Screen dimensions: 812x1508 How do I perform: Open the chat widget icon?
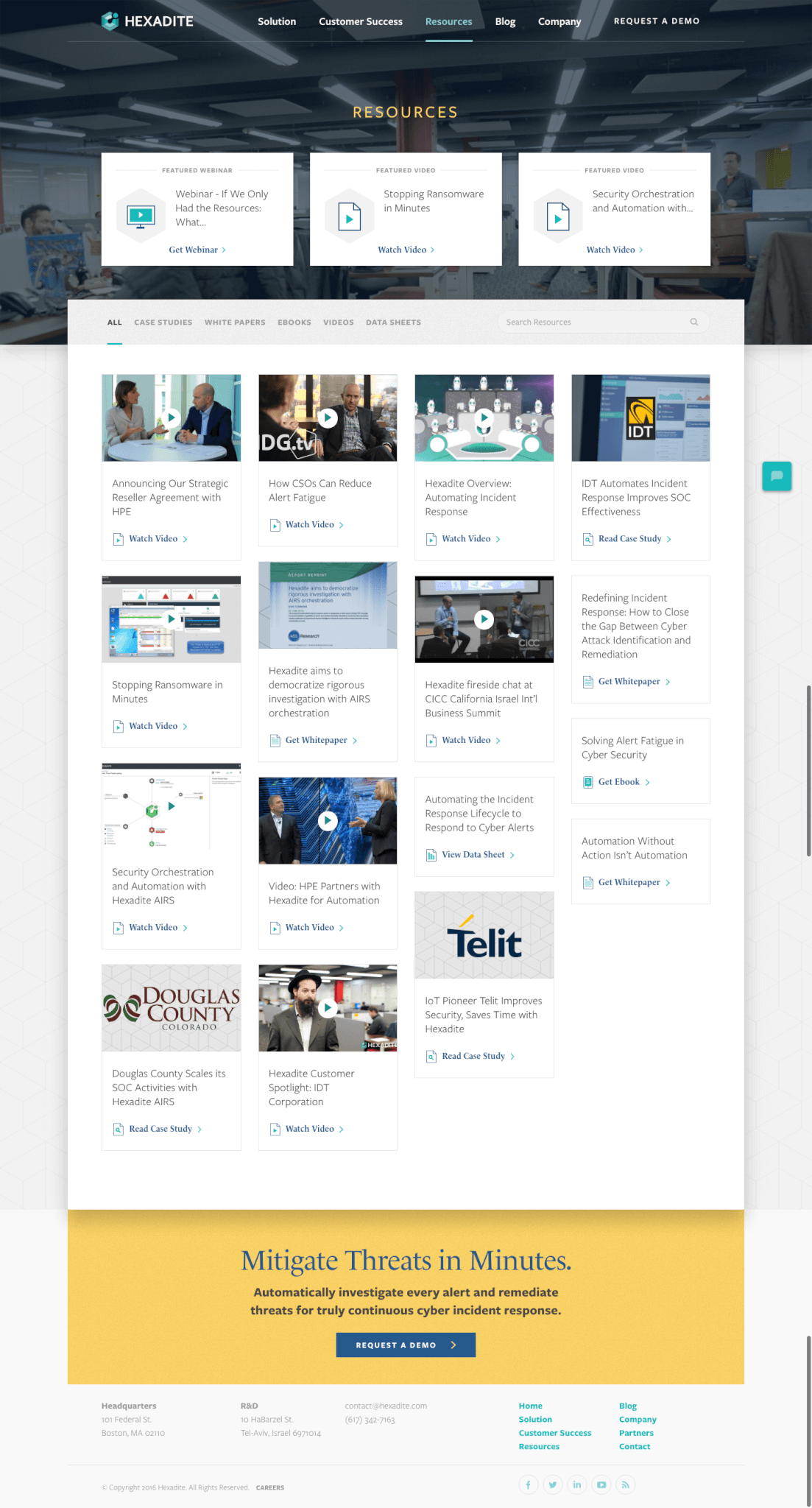[777, 476]
